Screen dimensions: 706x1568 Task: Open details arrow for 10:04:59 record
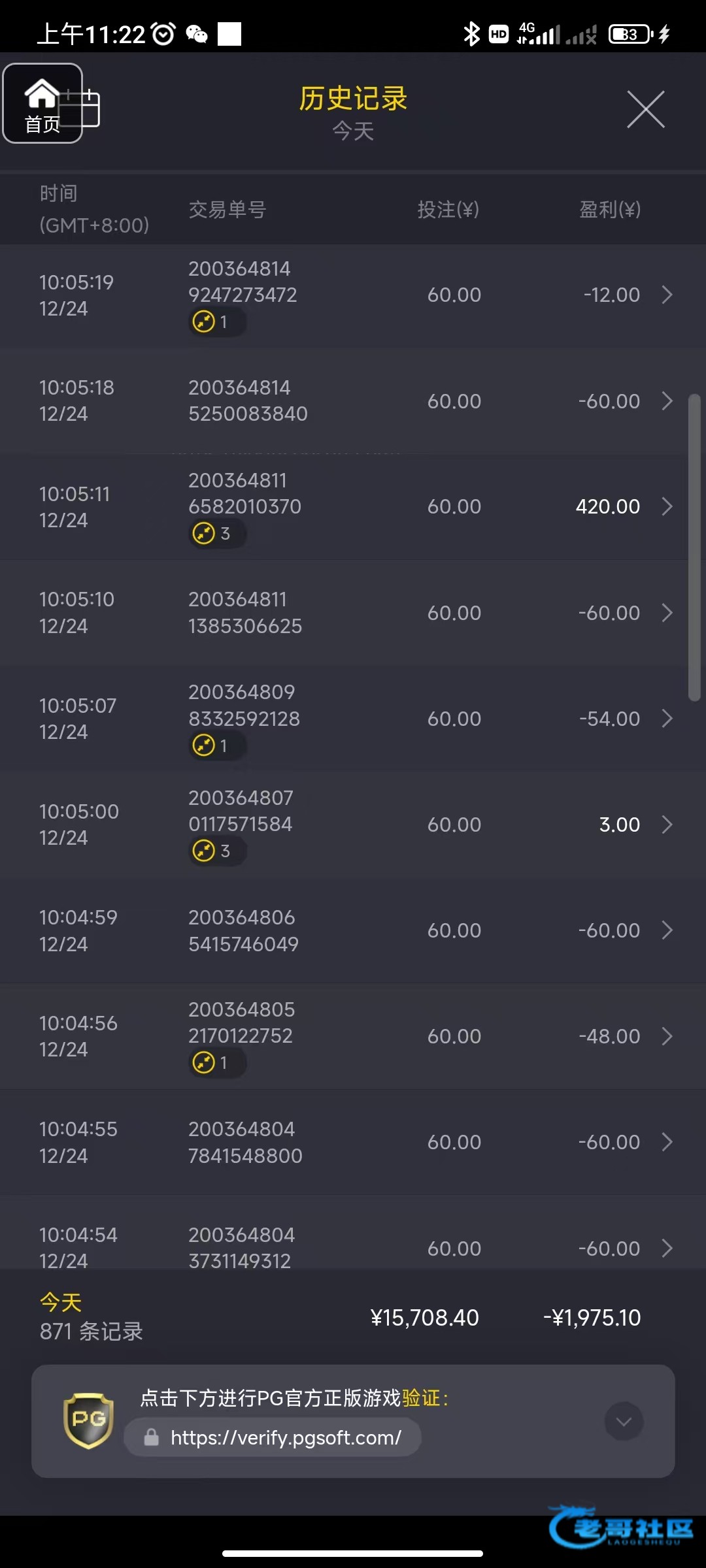[667, 930]
